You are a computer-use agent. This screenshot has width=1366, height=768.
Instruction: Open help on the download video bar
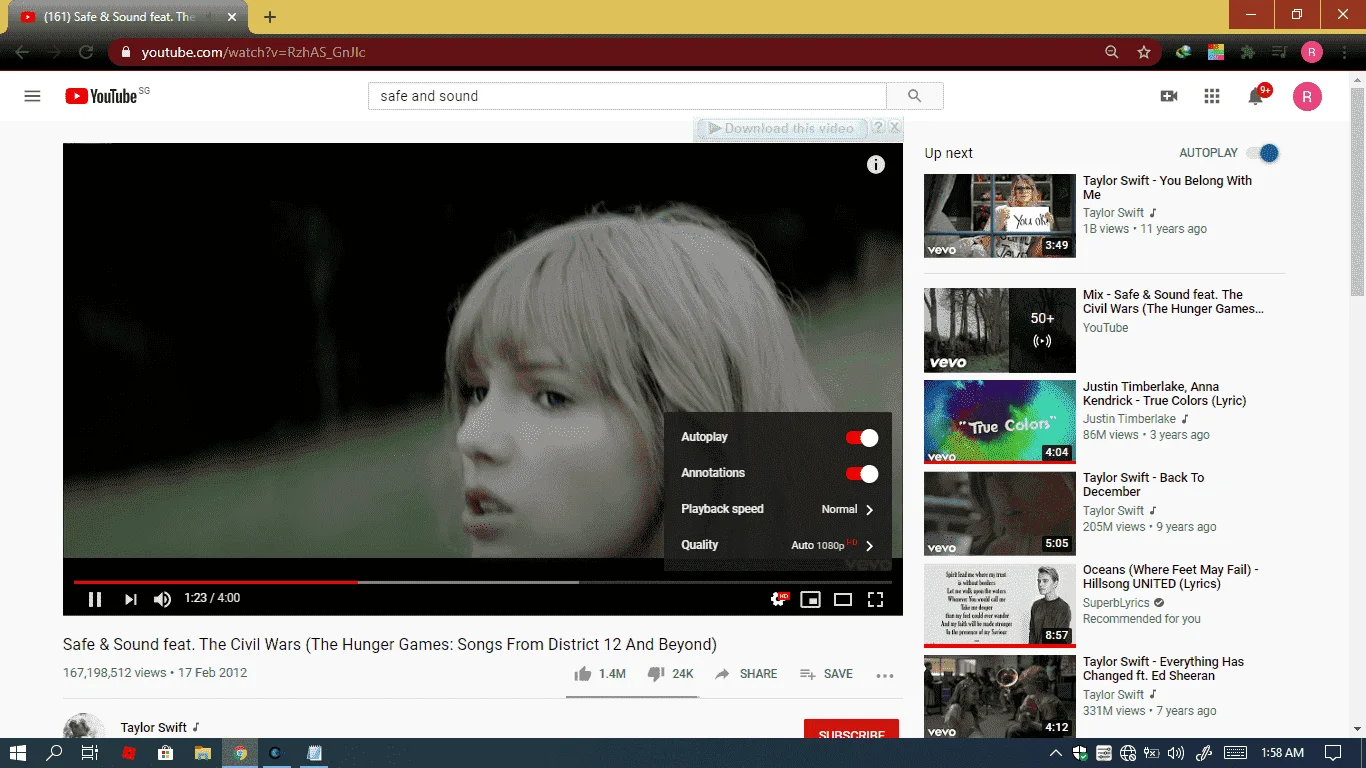pyautogui.click(x=878, y=128)
